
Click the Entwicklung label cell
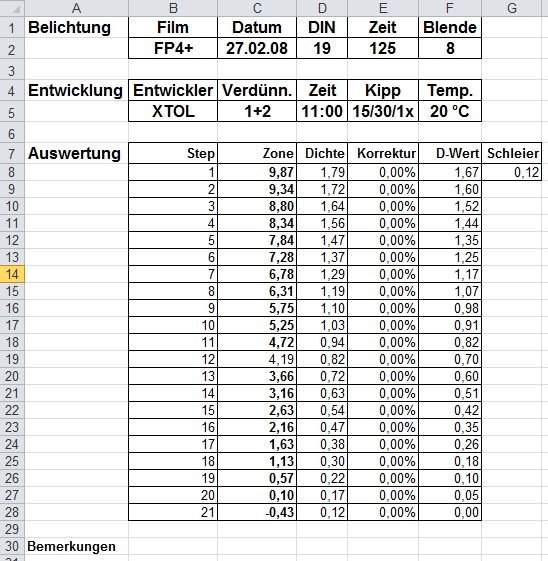click(76, 90)
